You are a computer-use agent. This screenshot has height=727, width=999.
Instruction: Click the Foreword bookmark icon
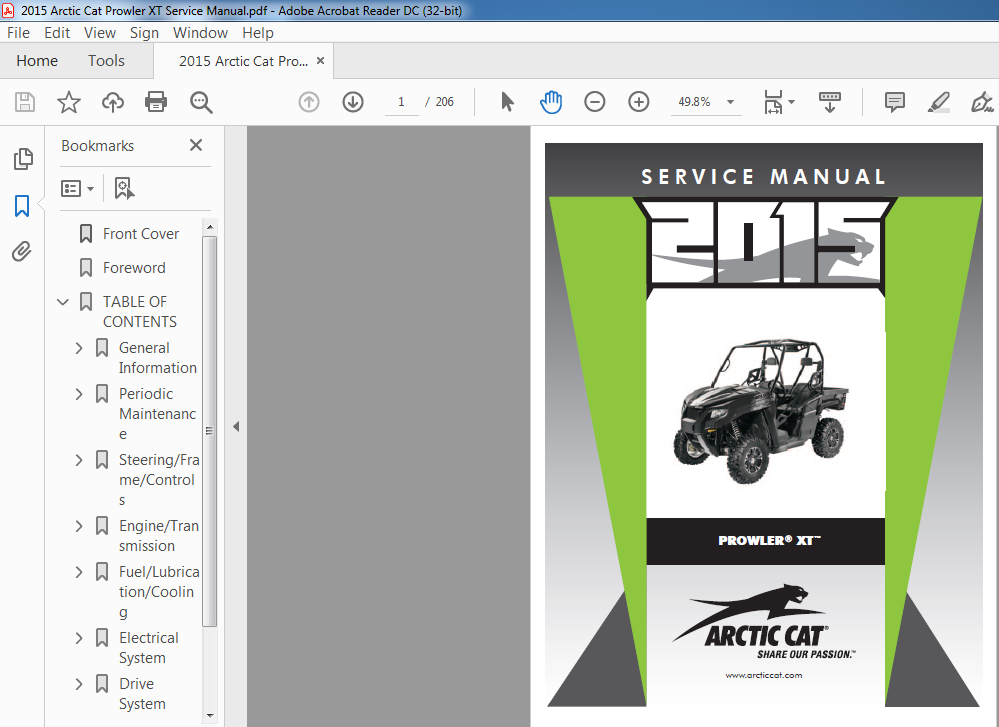[85, 268]
